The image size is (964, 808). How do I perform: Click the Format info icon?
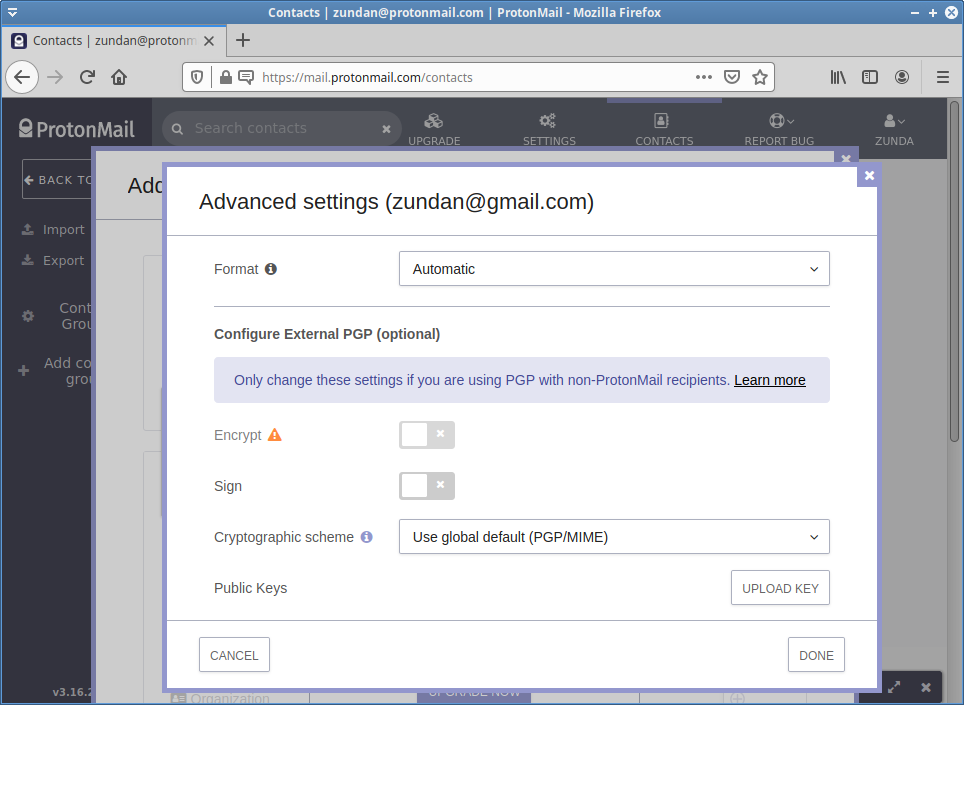271,269
